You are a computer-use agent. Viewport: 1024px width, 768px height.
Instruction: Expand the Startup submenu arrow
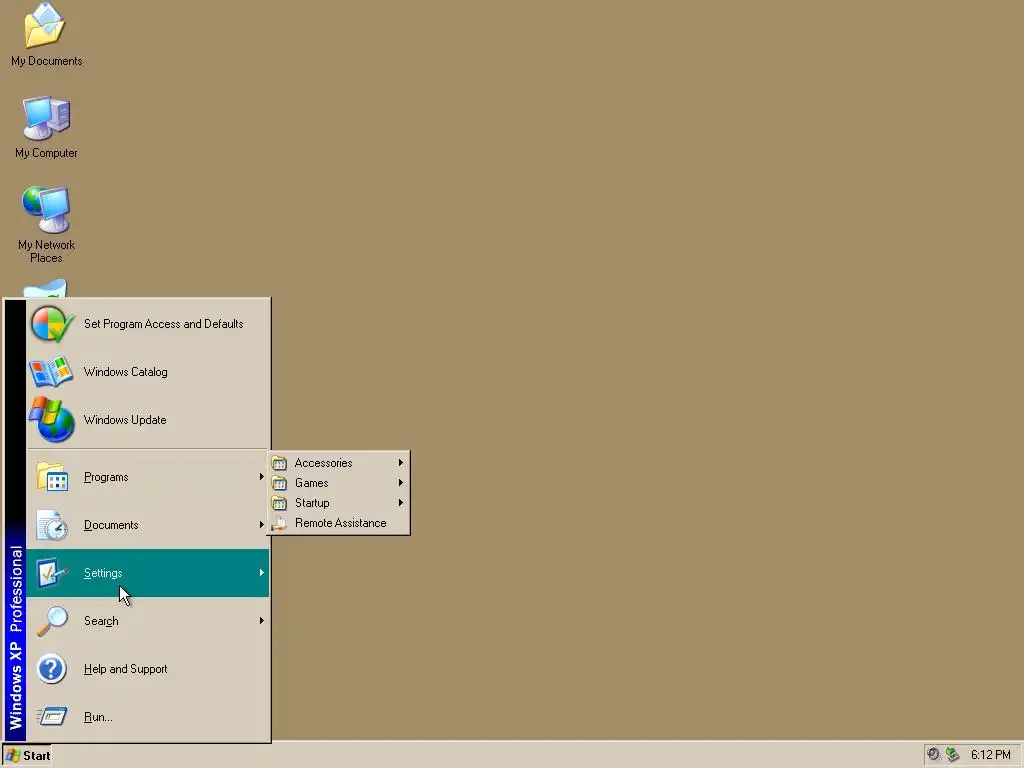[400, 503]
